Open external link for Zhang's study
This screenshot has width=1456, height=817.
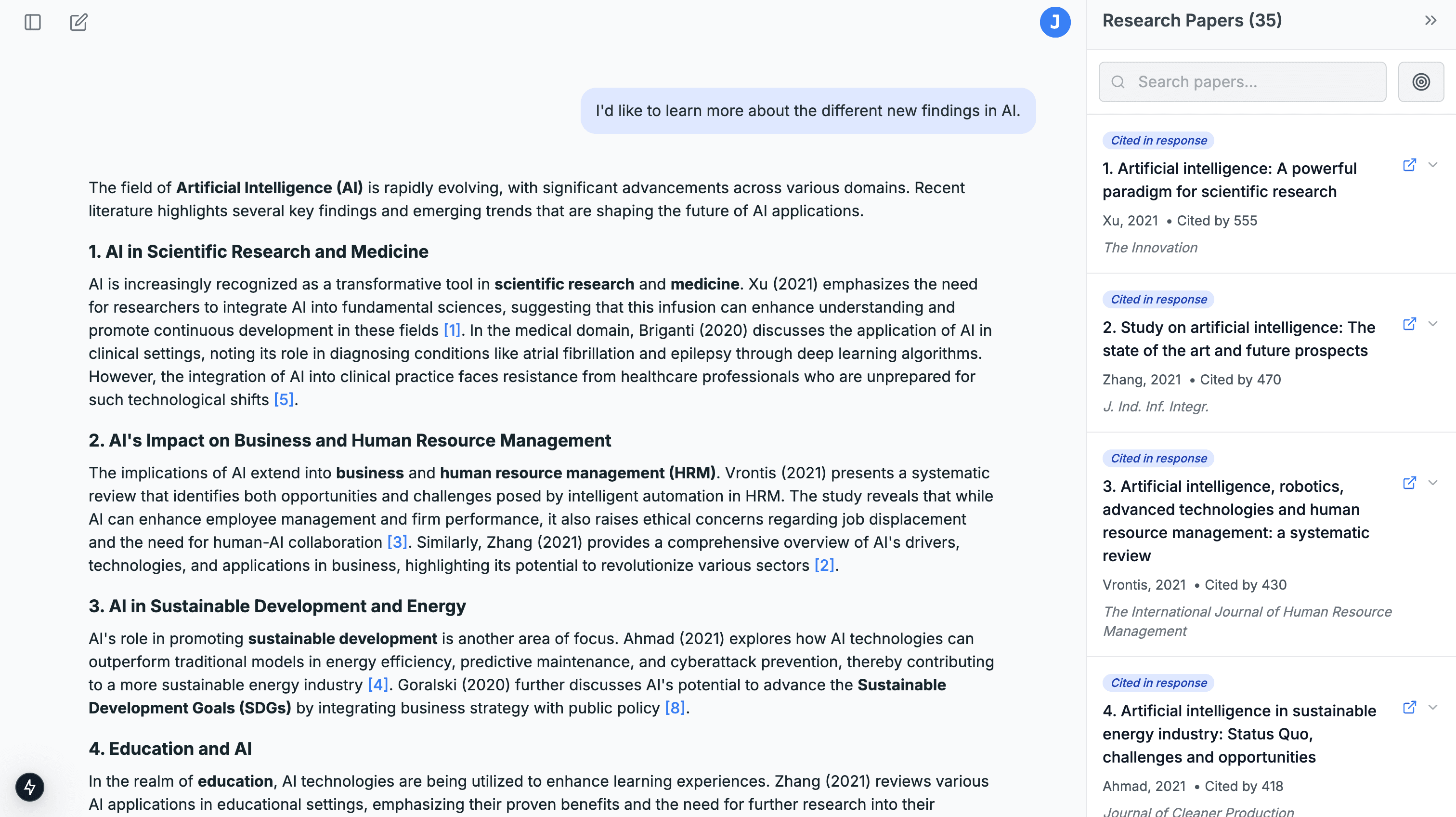point(1409,323)
